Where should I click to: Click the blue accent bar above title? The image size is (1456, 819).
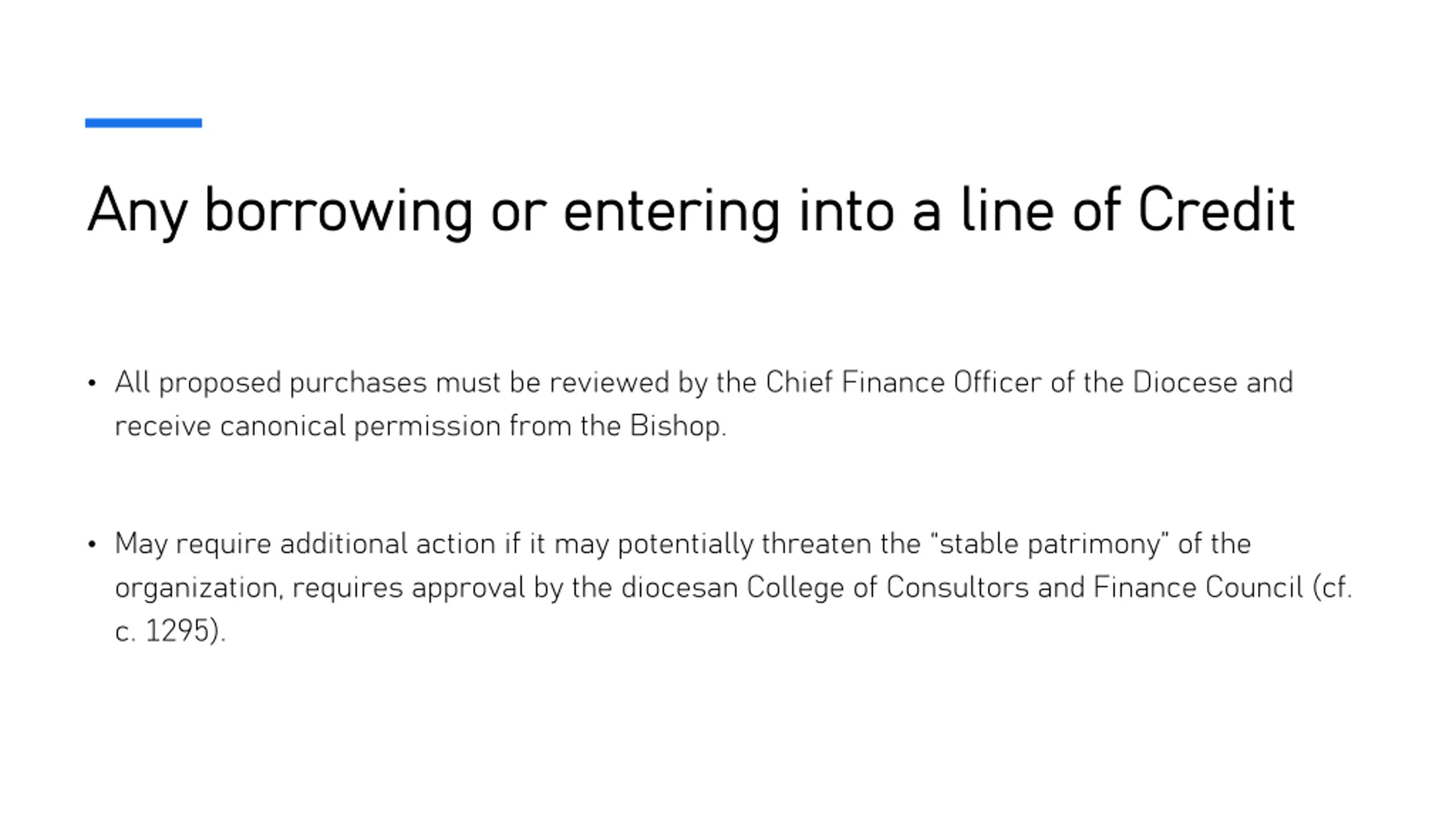pyautogui.click(x=143, y=123)
